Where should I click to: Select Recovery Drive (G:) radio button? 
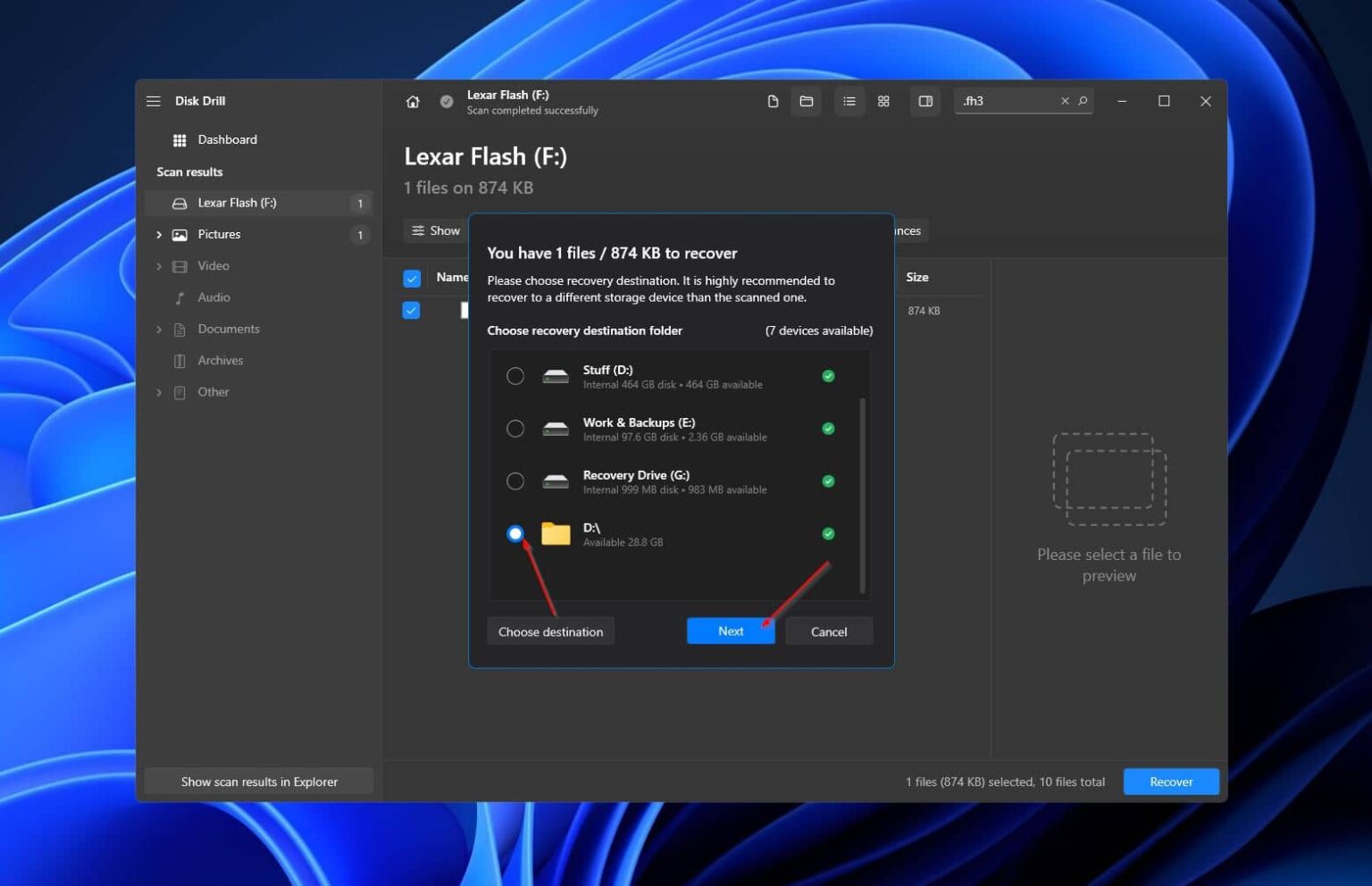coord(515,481)
